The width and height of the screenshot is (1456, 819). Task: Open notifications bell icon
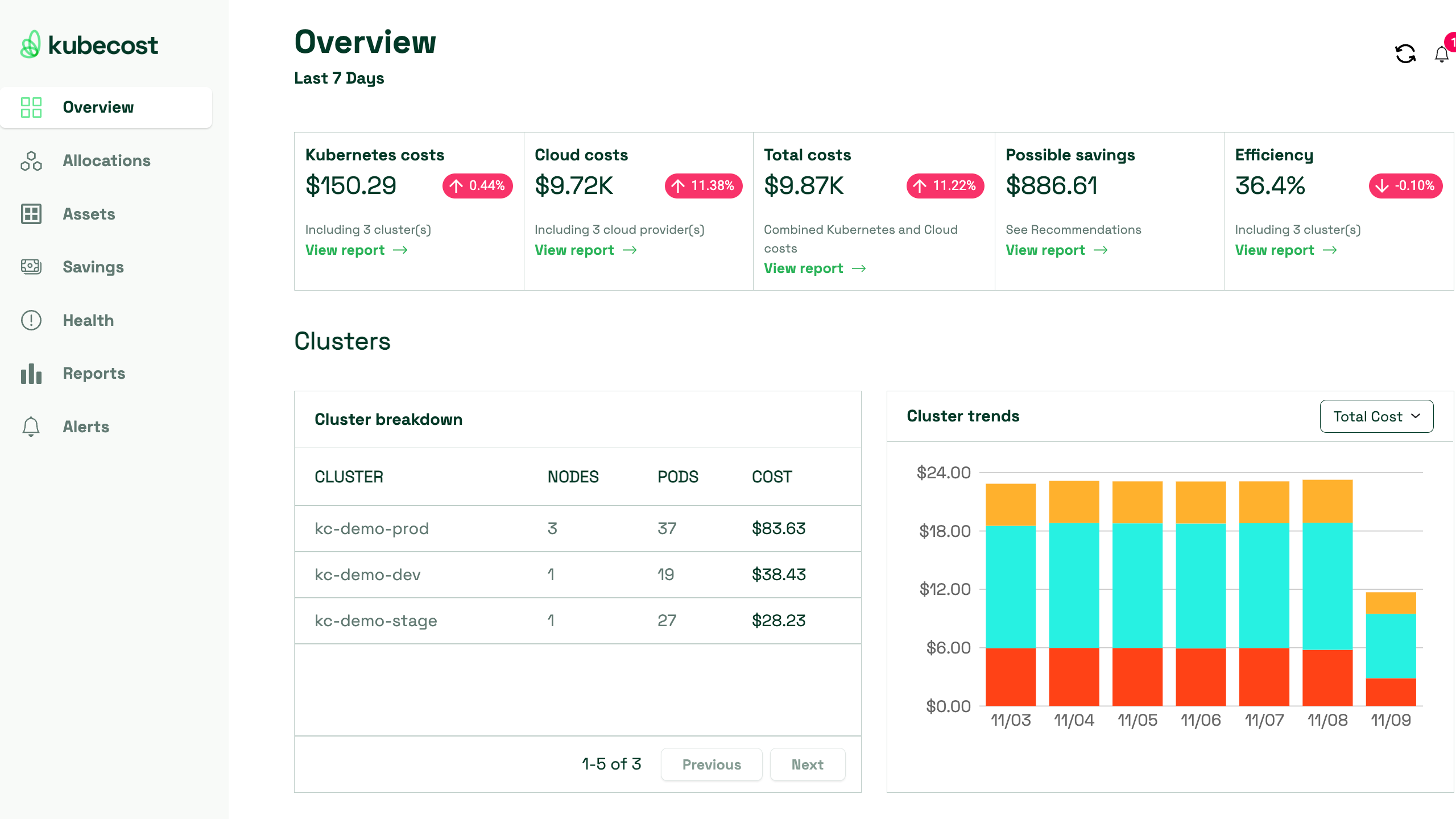tap(1442, 53)
